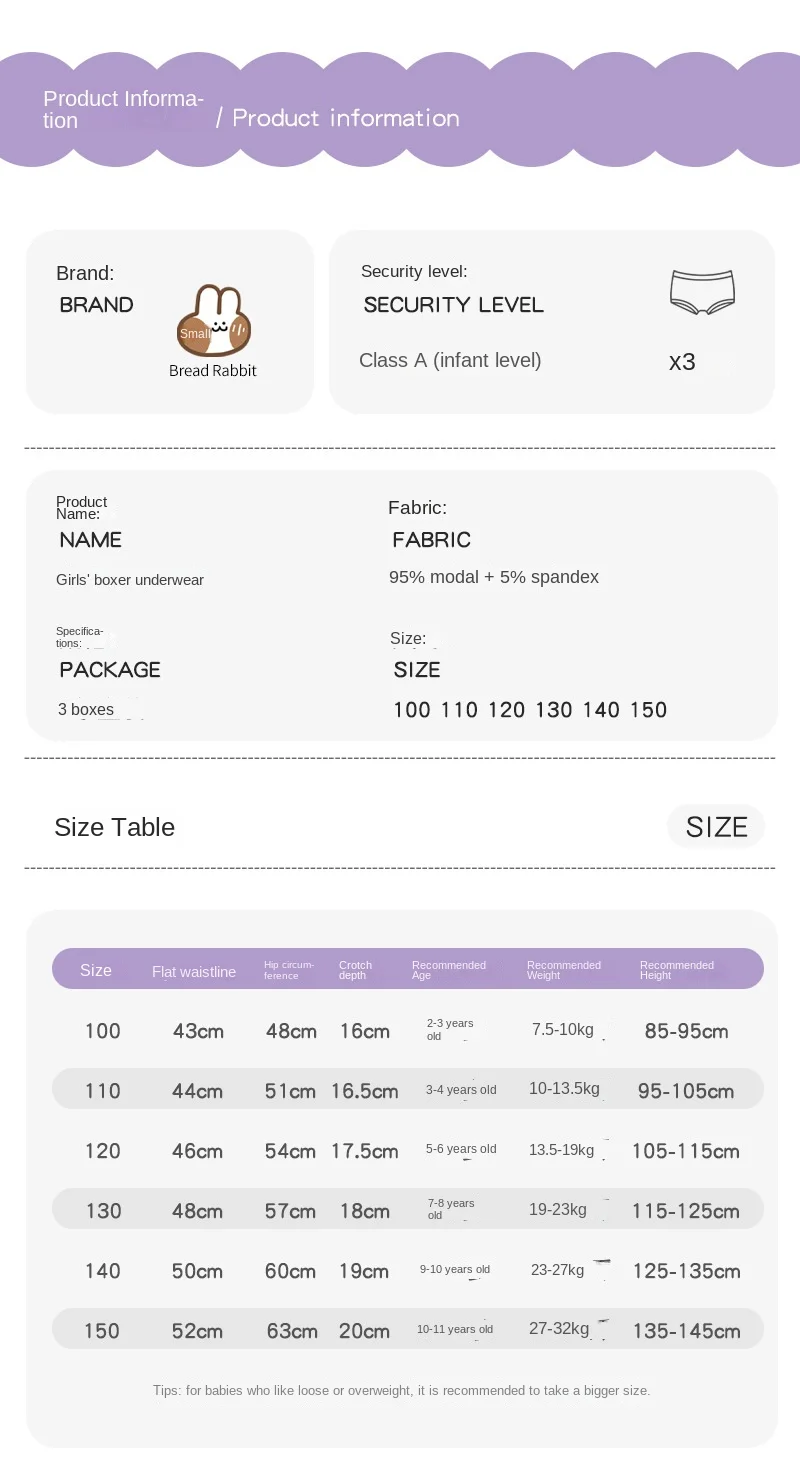
Task: Select the 100 110 120 130 140 150 size list
Action: pos(530,710)
